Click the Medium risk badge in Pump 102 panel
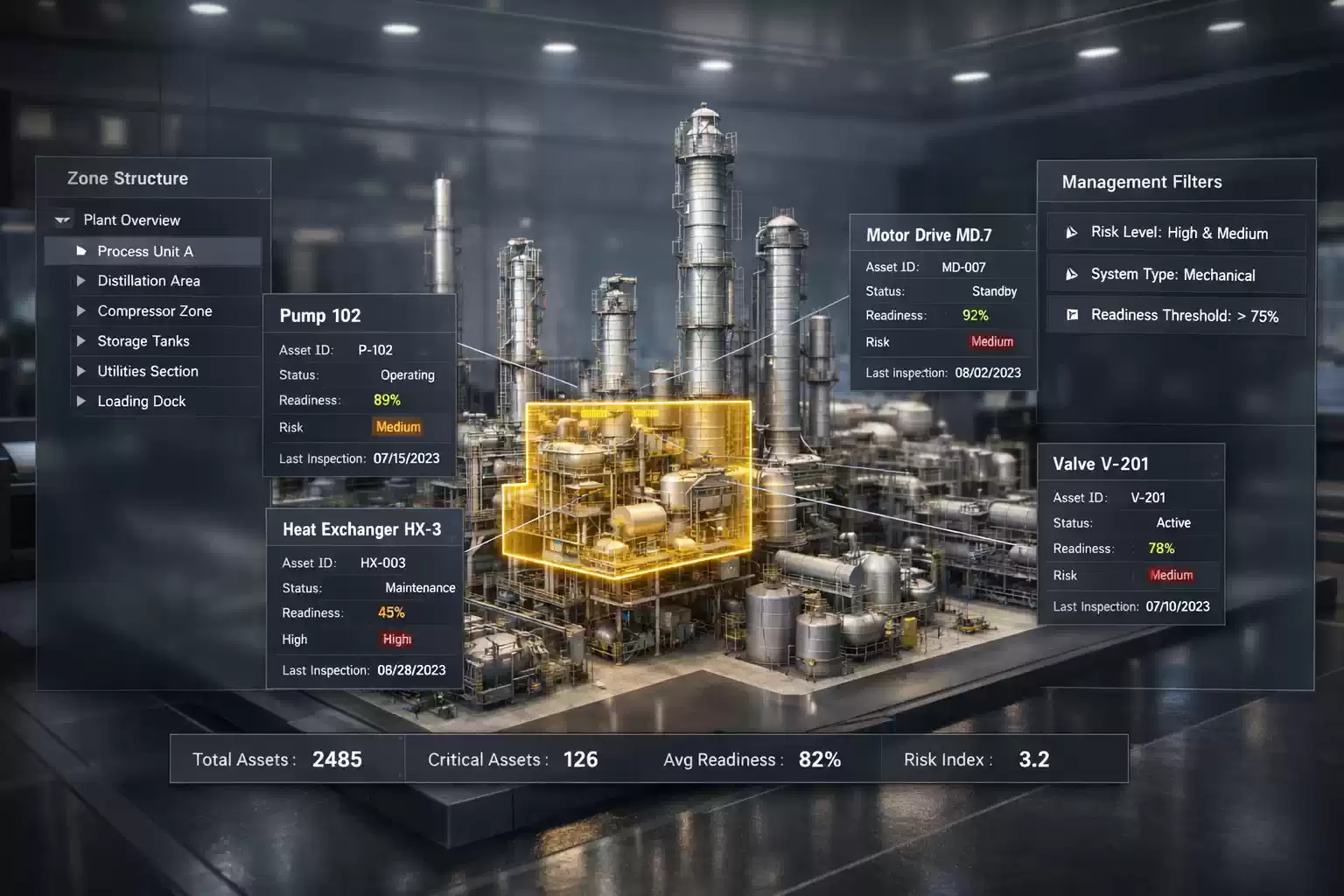 tap(397, 427)
